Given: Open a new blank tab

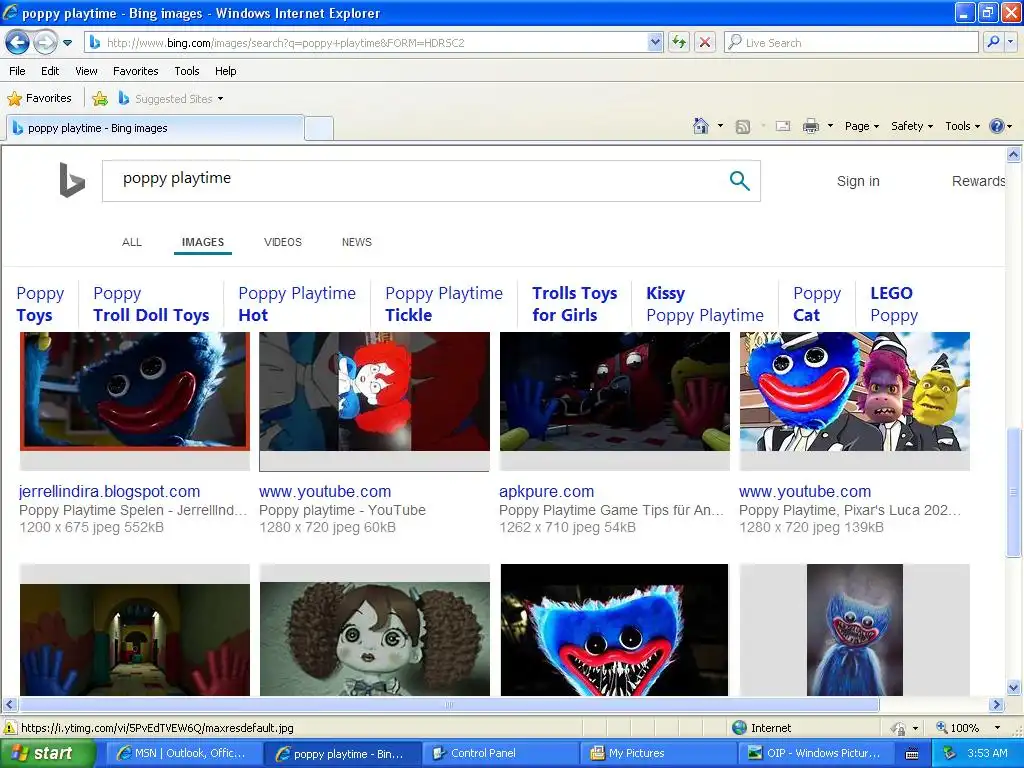Looking at the screenshot, I should tap(319, 128).
